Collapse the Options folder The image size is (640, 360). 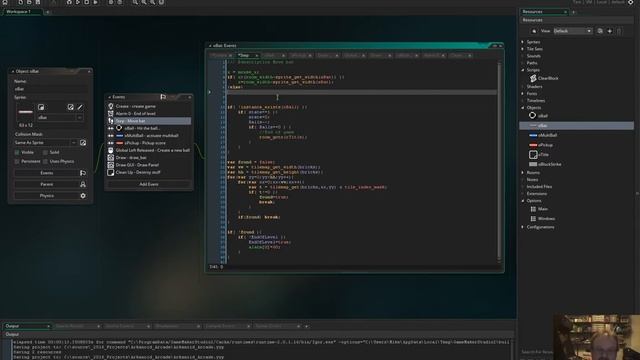pos(522,201)
